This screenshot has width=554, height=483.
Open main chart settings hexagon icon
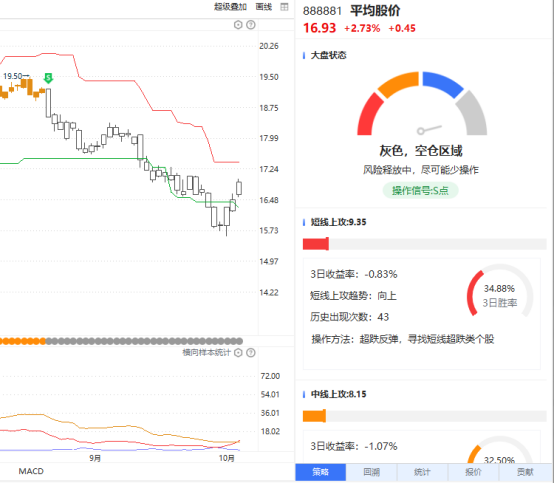tap(238, 25)
